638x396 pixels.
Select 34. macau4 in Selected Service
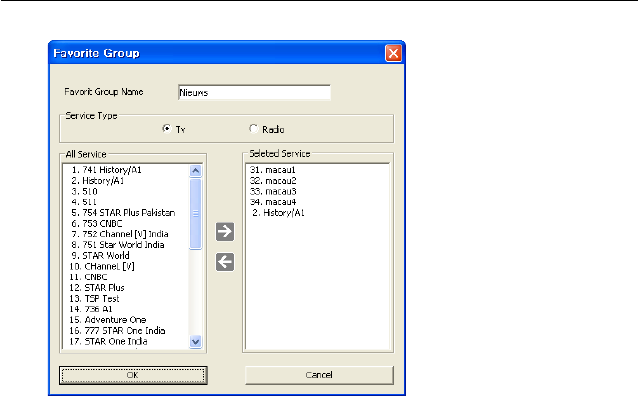coord(273,202)
